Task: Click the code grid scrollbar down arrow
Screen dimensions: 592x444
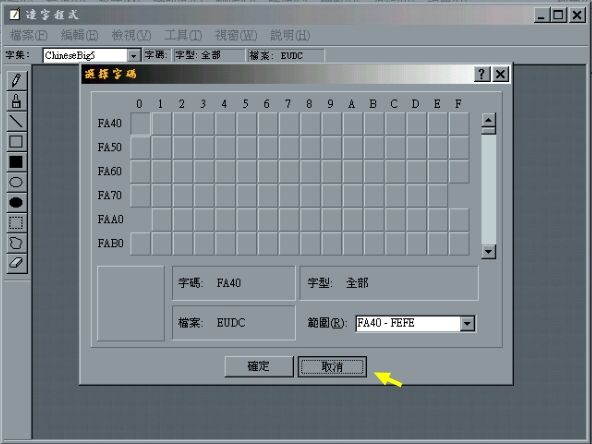Action: pyautogui.click(x=489, y=251)
